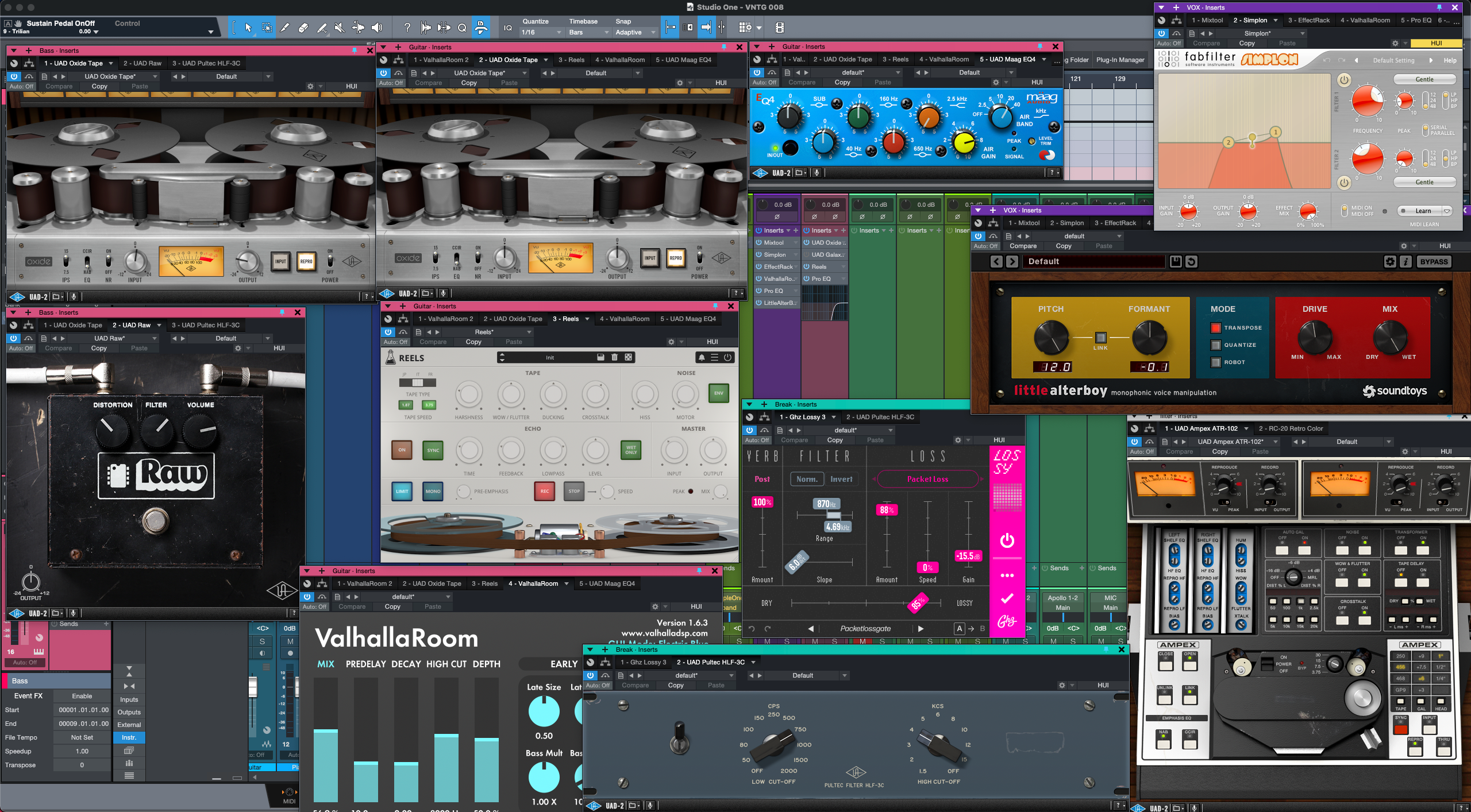Viewport: 1471px width, 812px height.
Task: Click the Lossy DRY/LOSSY mix slider
Action: pos(866,603)
